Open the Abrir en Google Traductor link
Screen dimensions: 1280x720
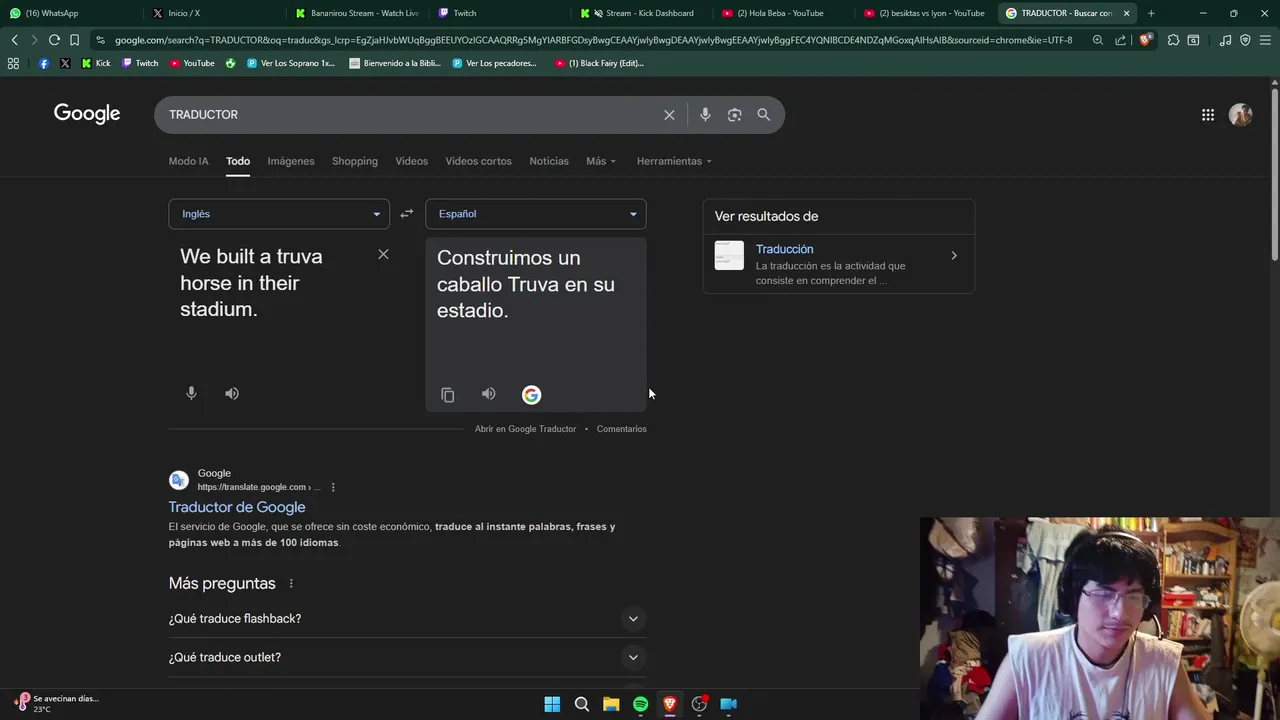tap(525, 429)
